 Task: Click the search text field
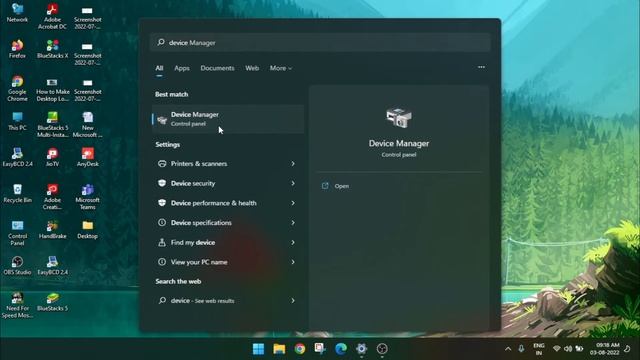point(320,42)
